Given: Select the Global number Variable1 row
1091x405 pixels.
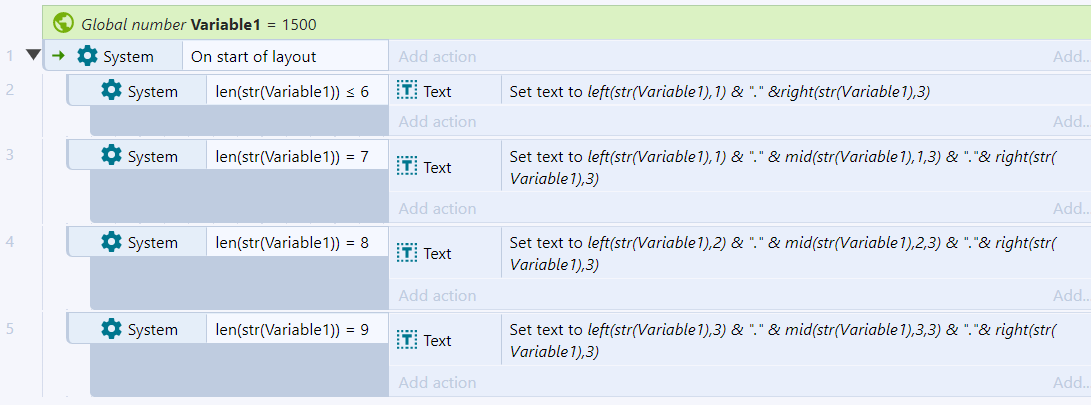Looking at the screenshot, I should 566,23.
